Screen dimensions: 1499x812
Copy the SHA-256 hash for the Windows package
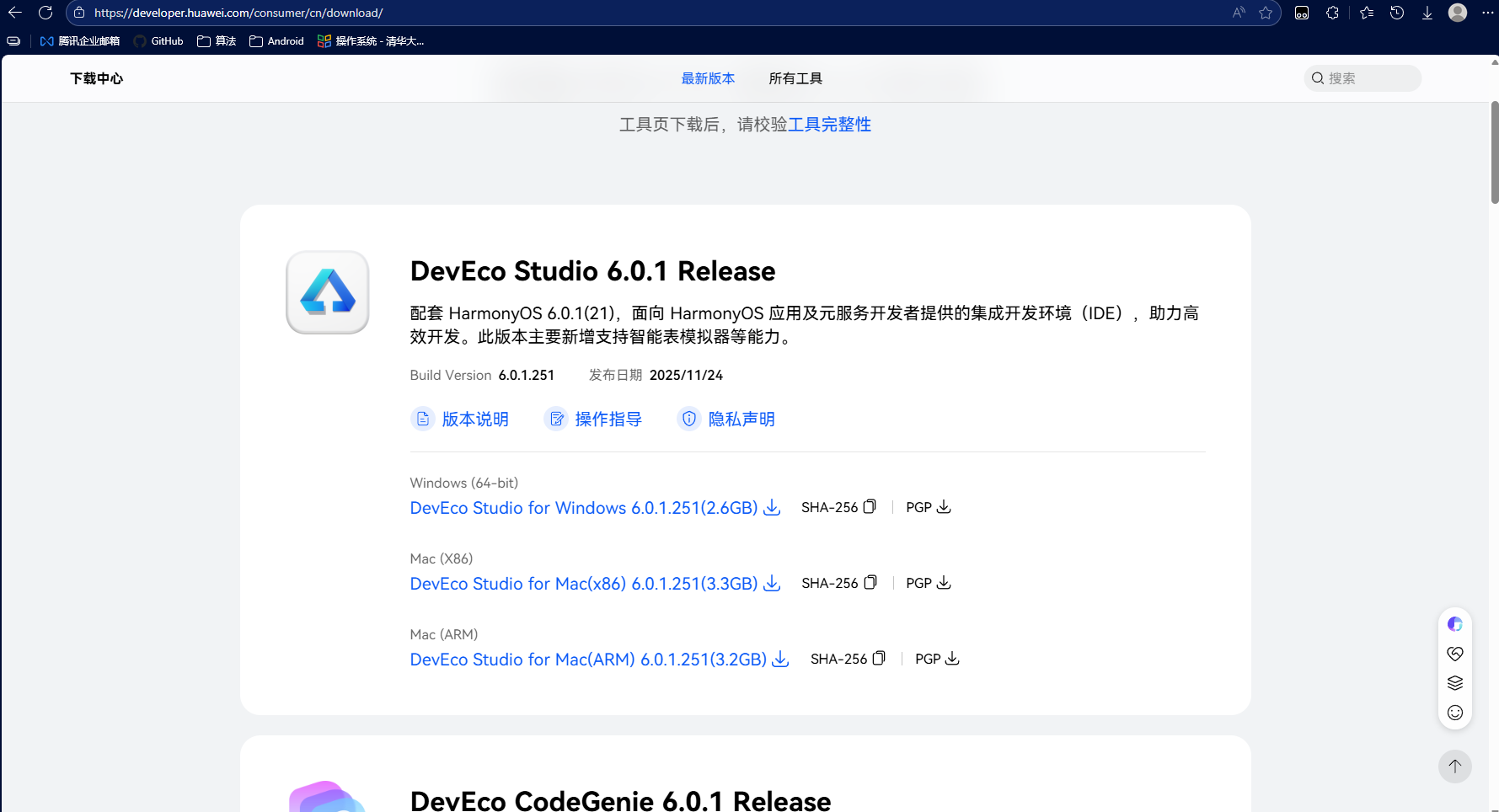click(x=870, y=506)
